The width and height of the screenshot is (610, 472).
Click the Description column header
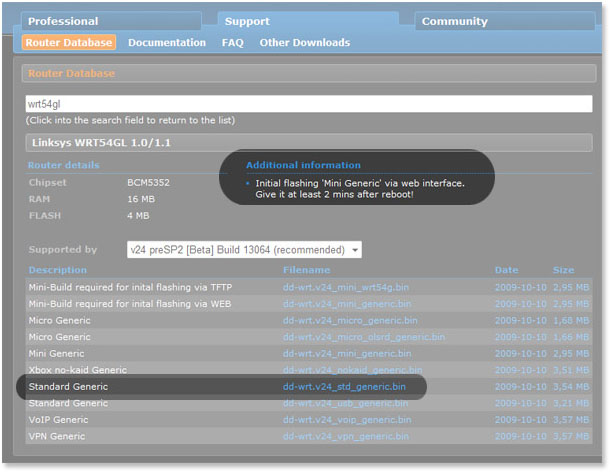click(x=58, y=270)
